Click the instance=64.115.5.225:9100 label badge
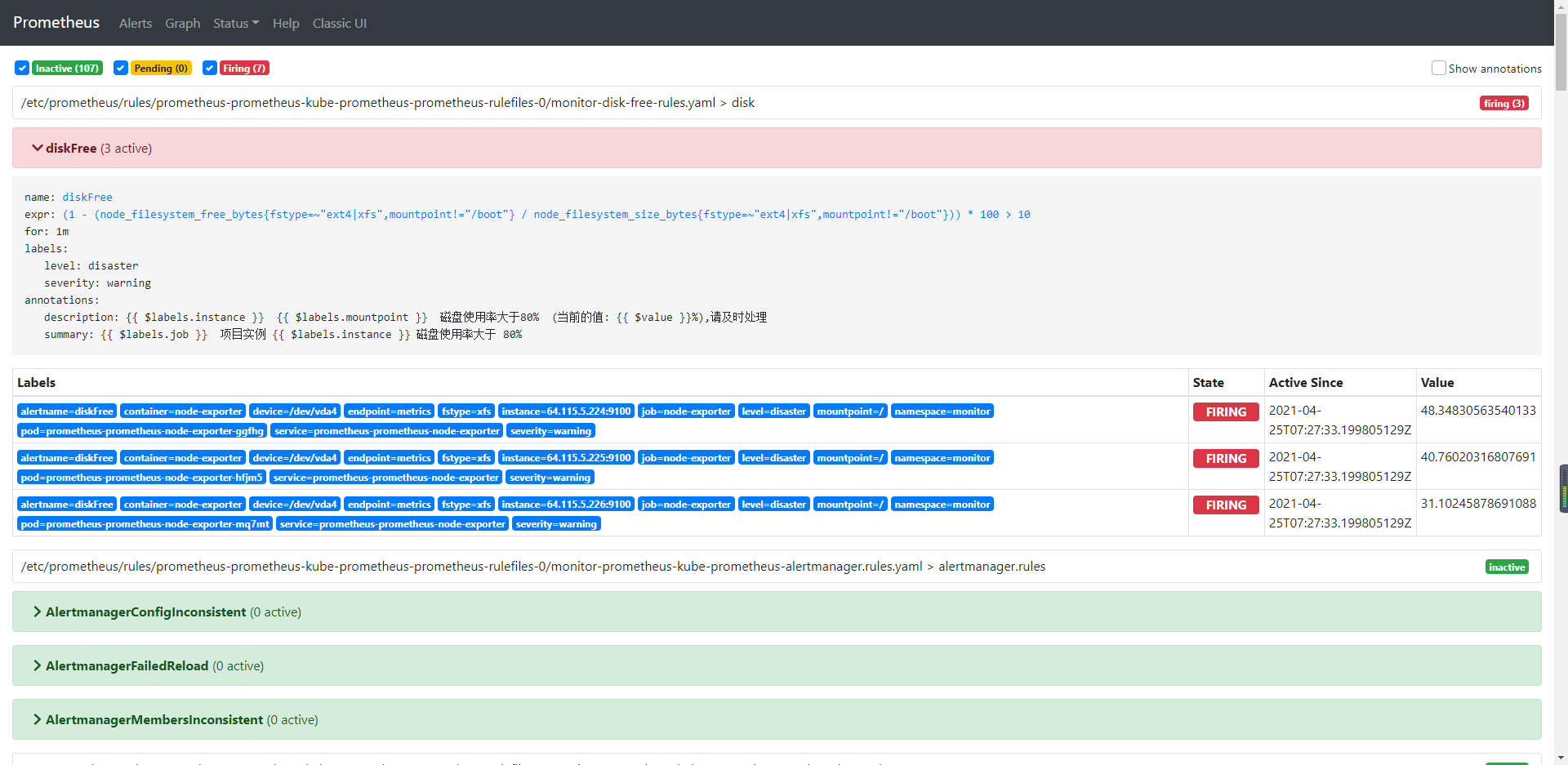 tap(566, 458)
